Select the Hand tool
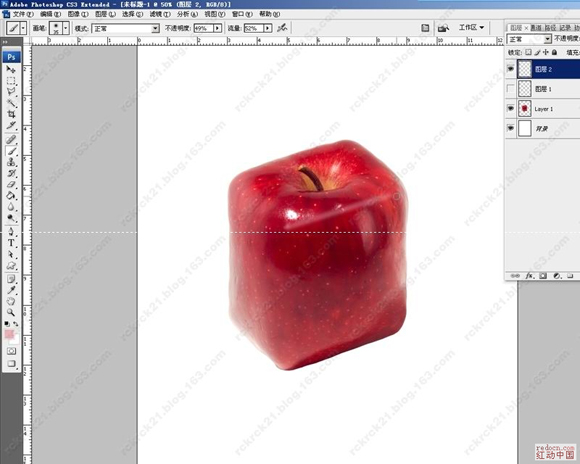 11,301
